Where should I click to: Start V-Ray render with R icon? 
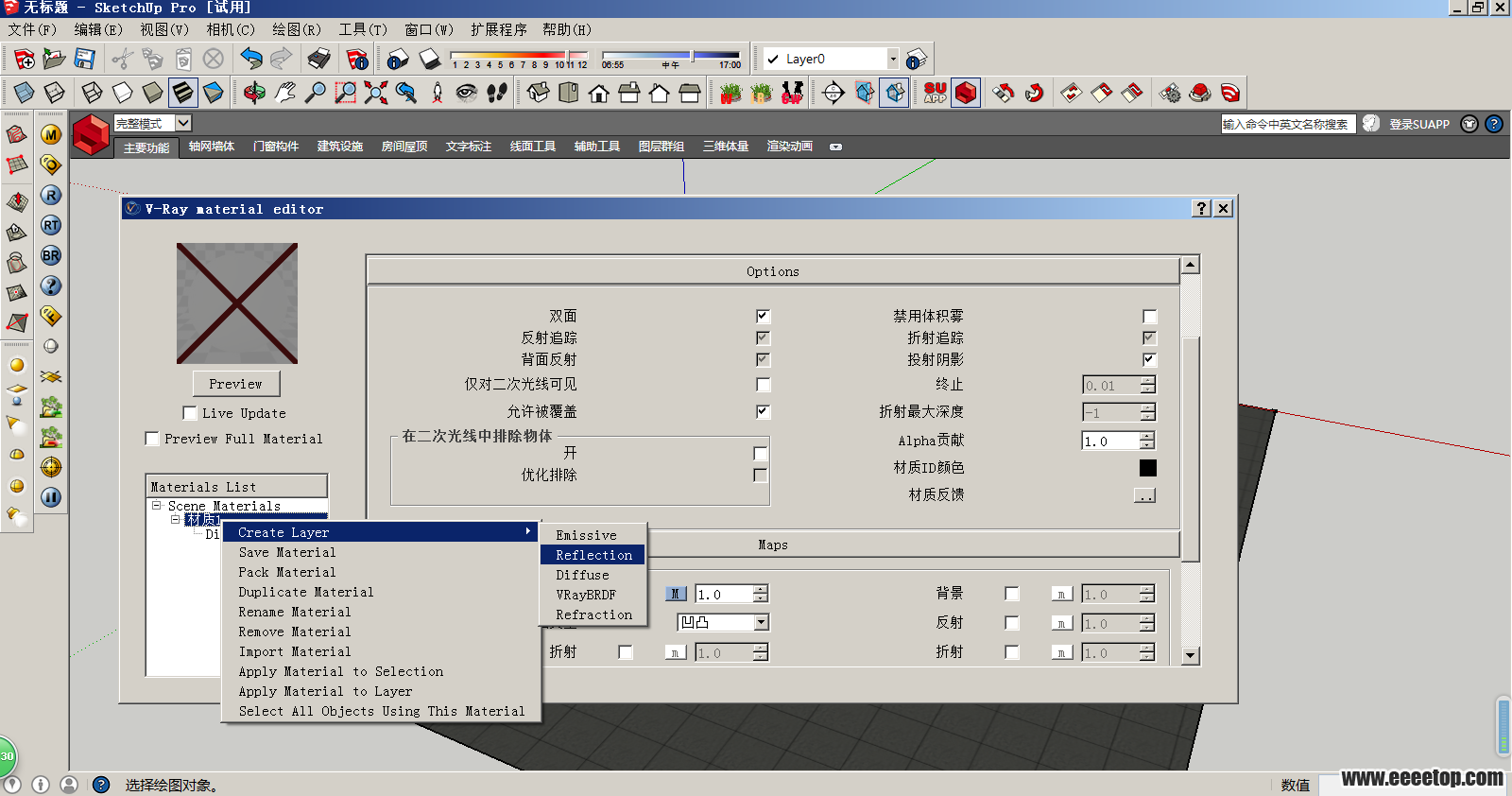pyautogui.click(x=51, y=195)
